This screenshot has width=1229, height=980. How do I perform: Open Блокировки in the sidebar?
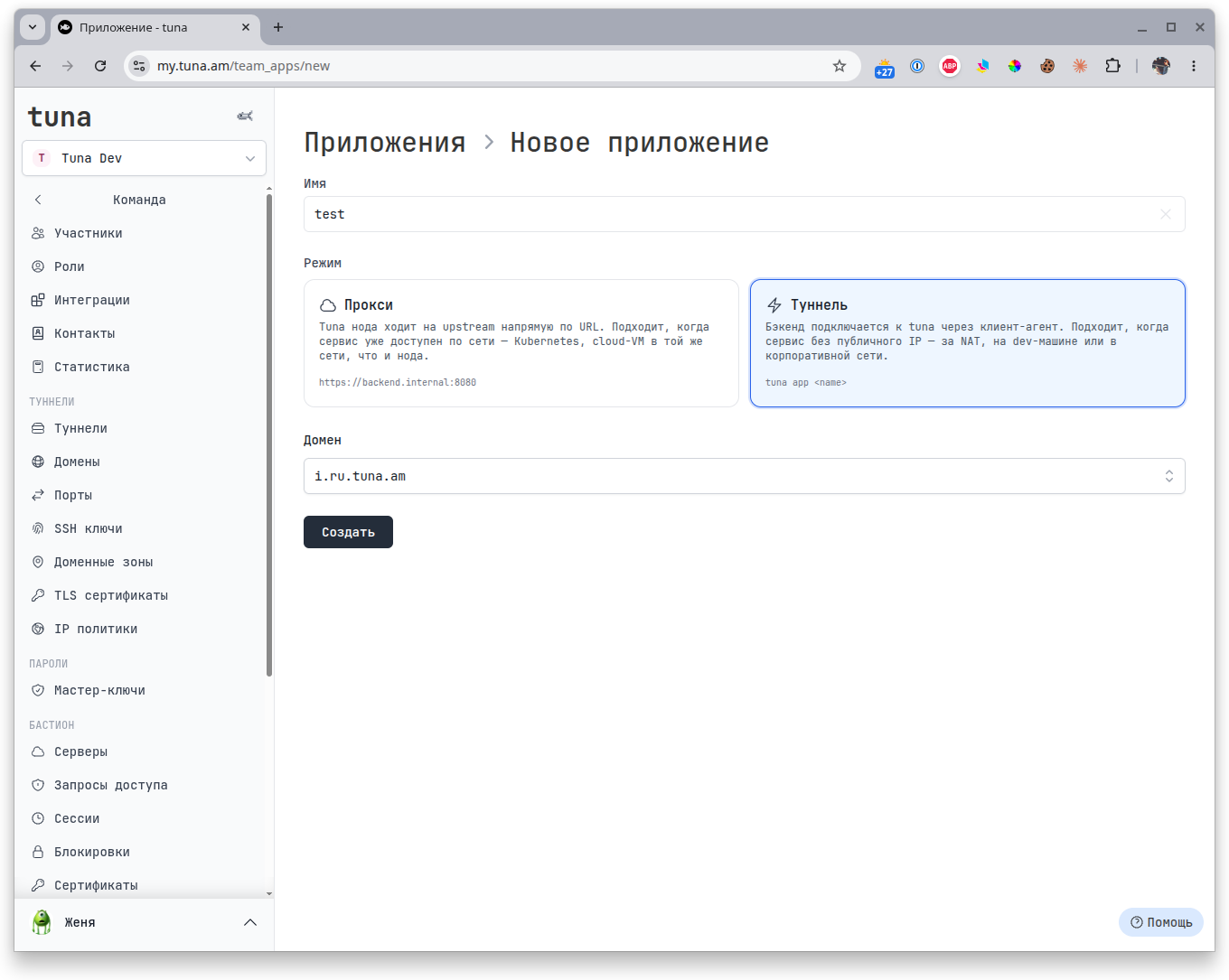click(x=92, y=852)
